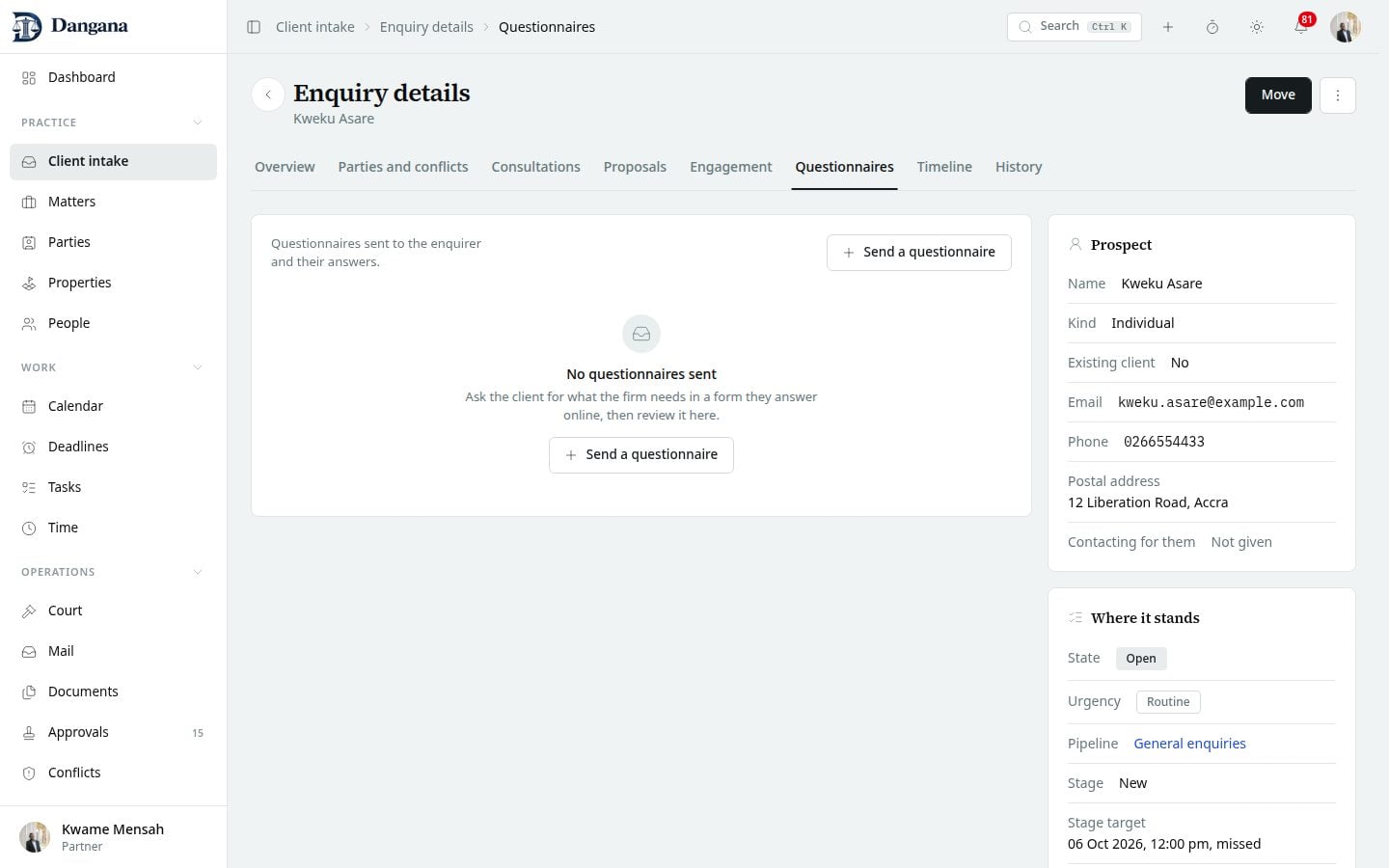View the Timeline tab

[944, 167]
